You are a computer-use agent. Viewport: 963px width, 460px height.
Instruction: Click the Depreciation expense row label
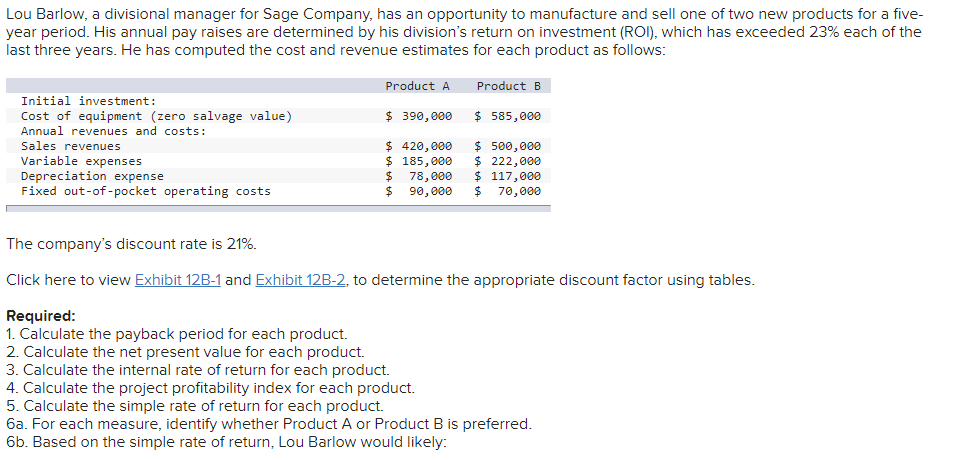point(92,176)
